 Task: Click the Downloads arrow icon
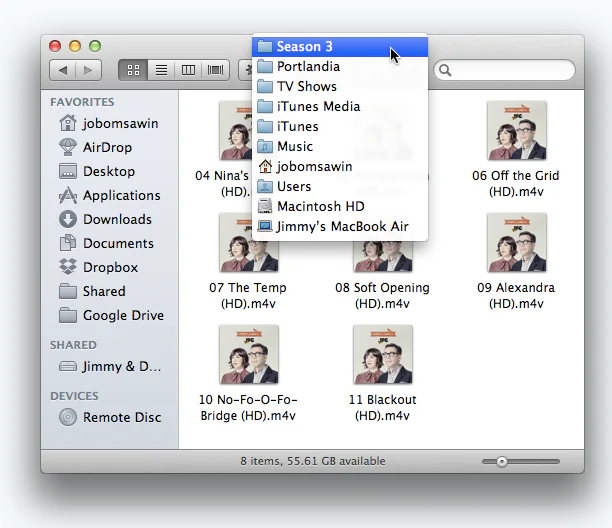[68, 219]
